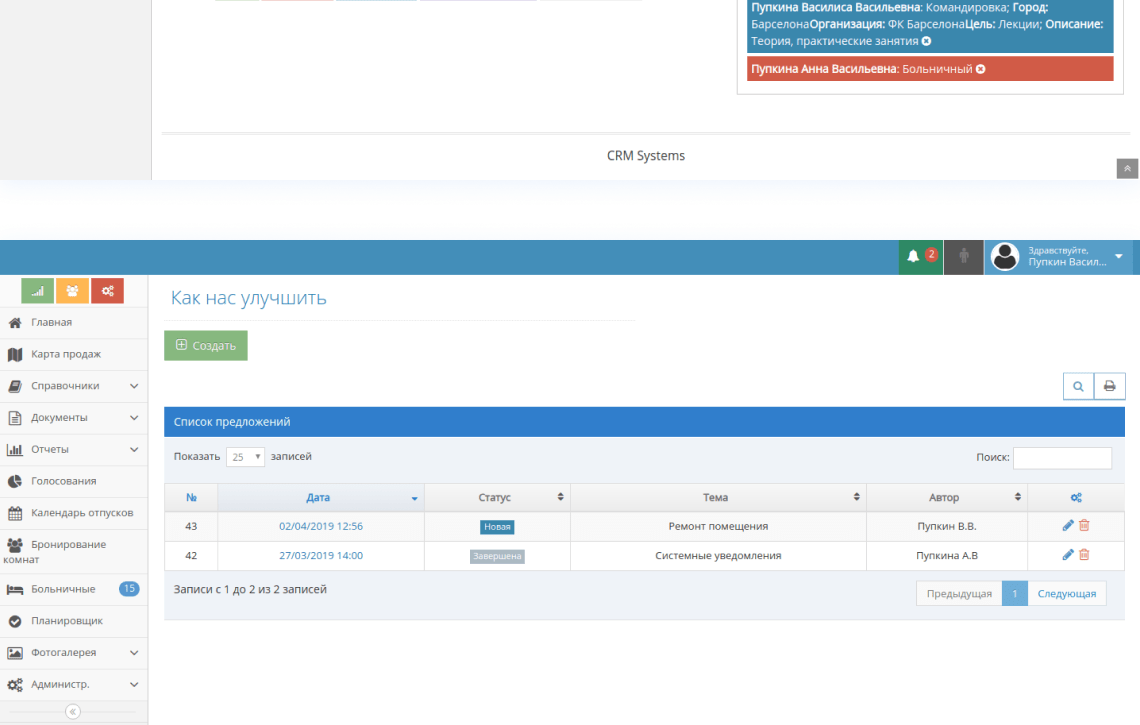
Task: Click the user avatar in the top bar
Action: [x=1005, y=256]
